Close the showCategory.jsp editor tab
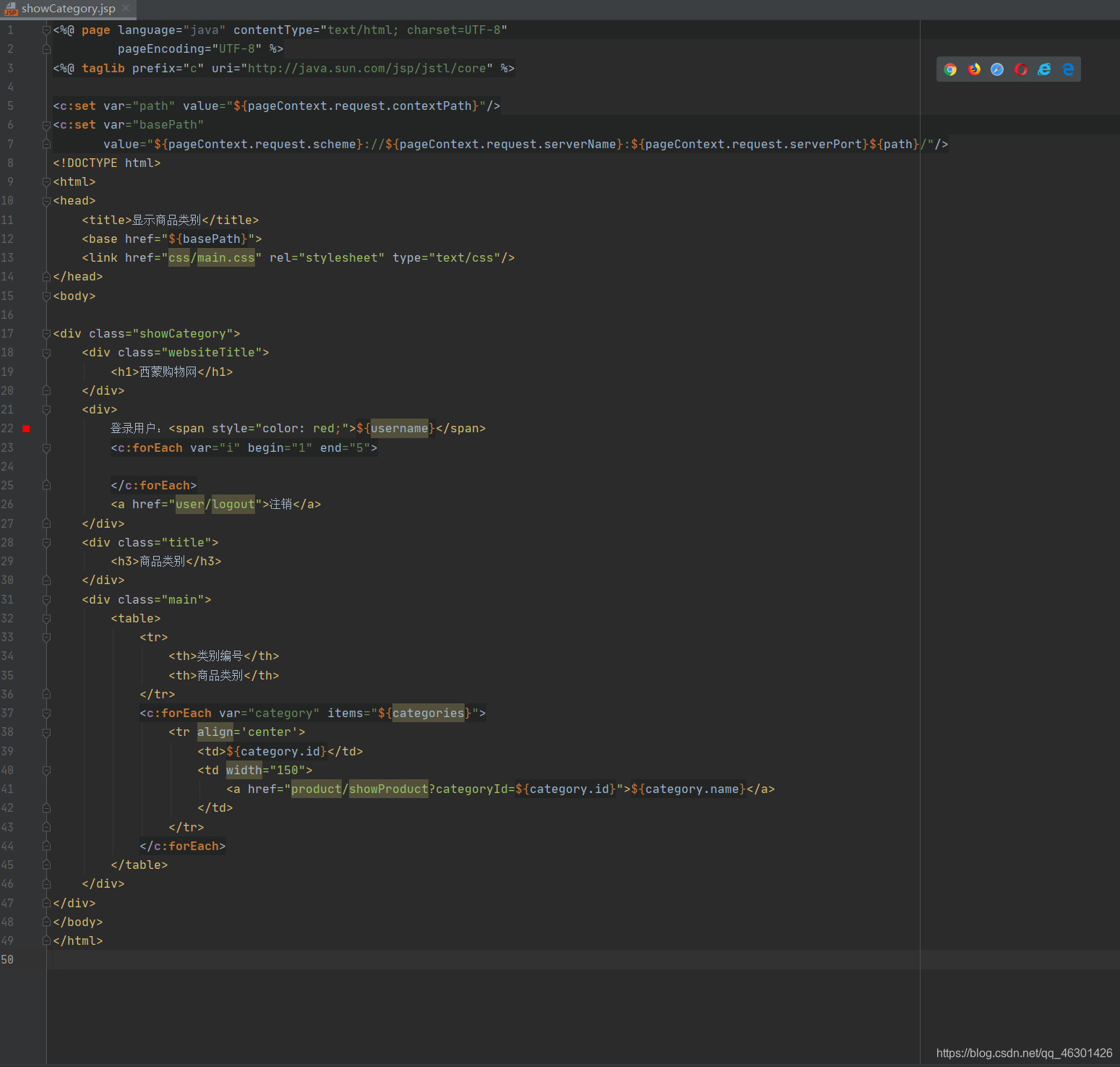Image resolution: width=1120 pixels, height=1067 pixels. click(x=126, y=8)
